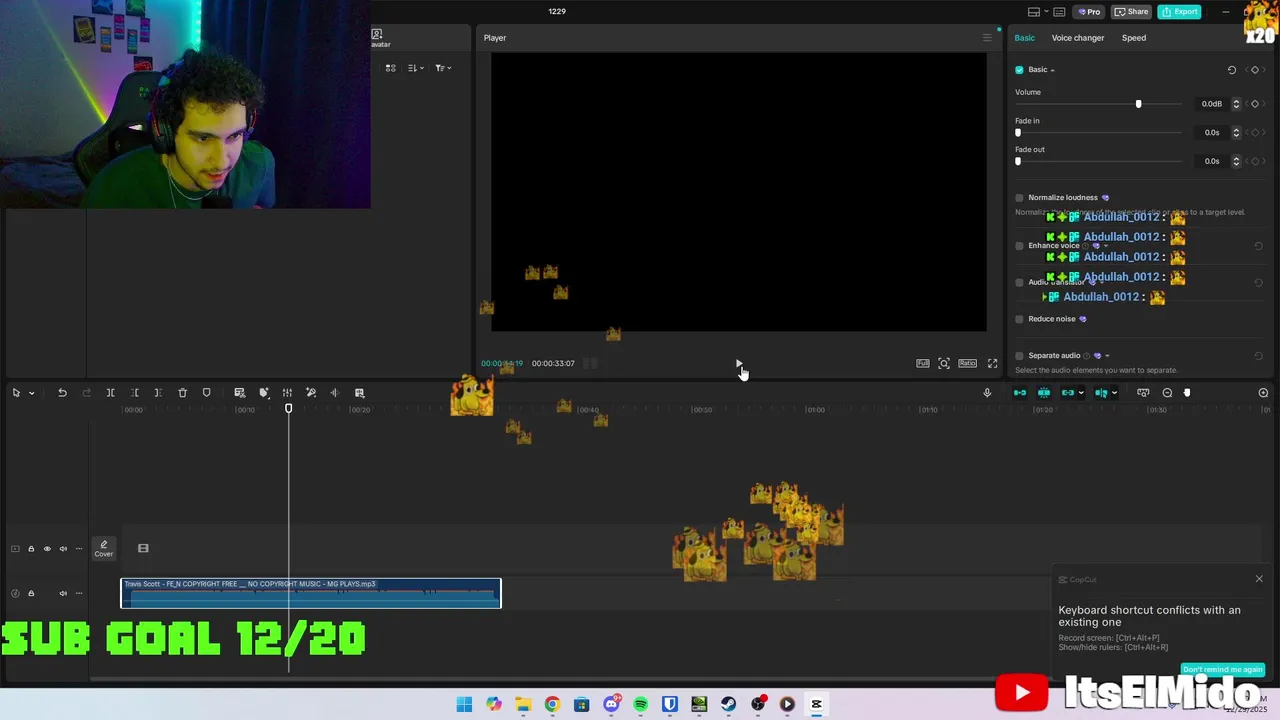
Task: Reset the Basic section settings
Action: [1232, 70]
